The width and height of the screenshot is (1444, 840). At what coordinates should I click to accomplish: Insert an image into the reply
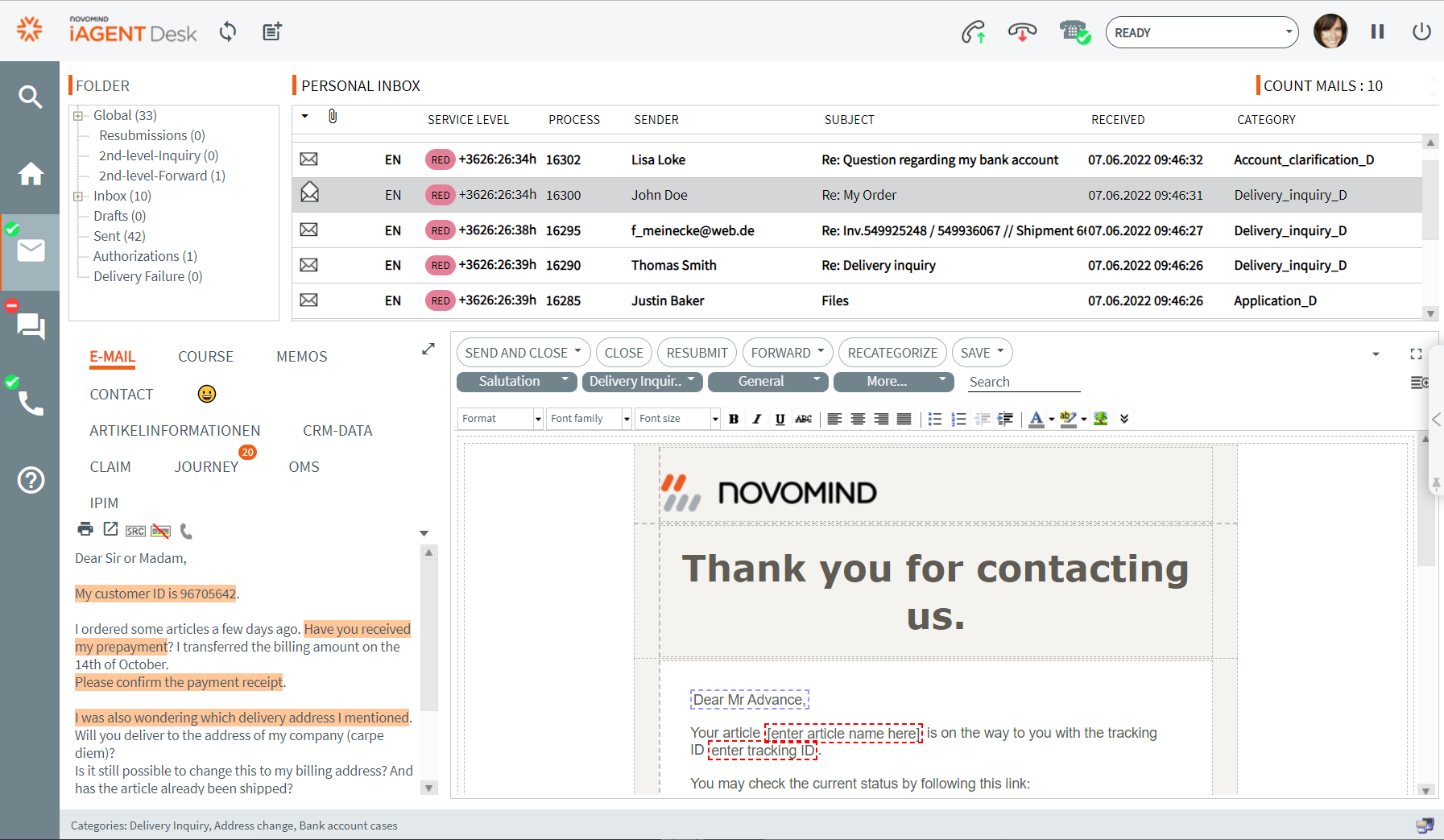pos(1101,419)
